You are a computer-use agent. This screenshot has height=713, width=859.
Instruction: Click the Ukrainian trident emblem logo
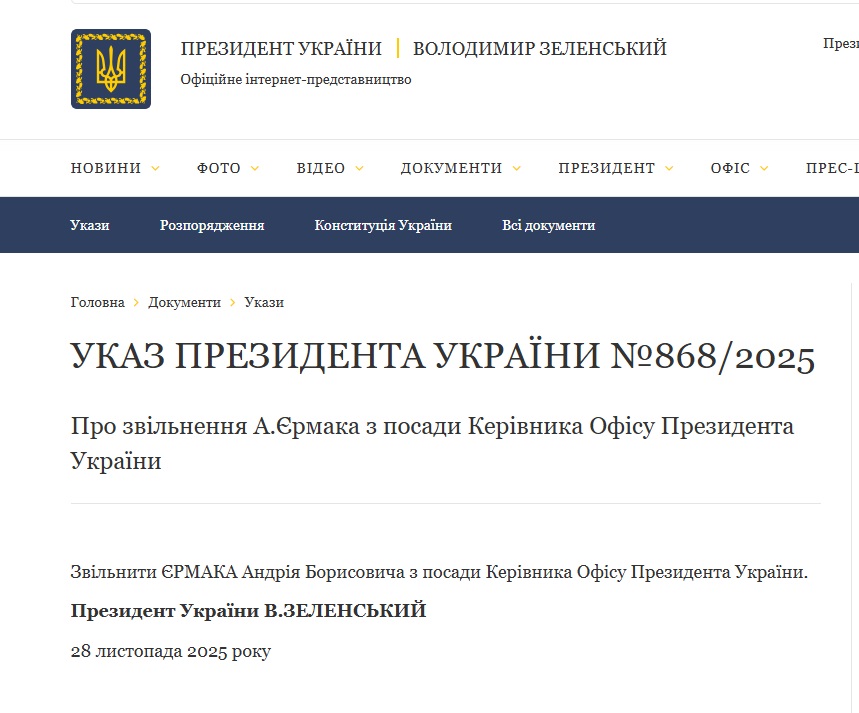click(x=111, y=69)
